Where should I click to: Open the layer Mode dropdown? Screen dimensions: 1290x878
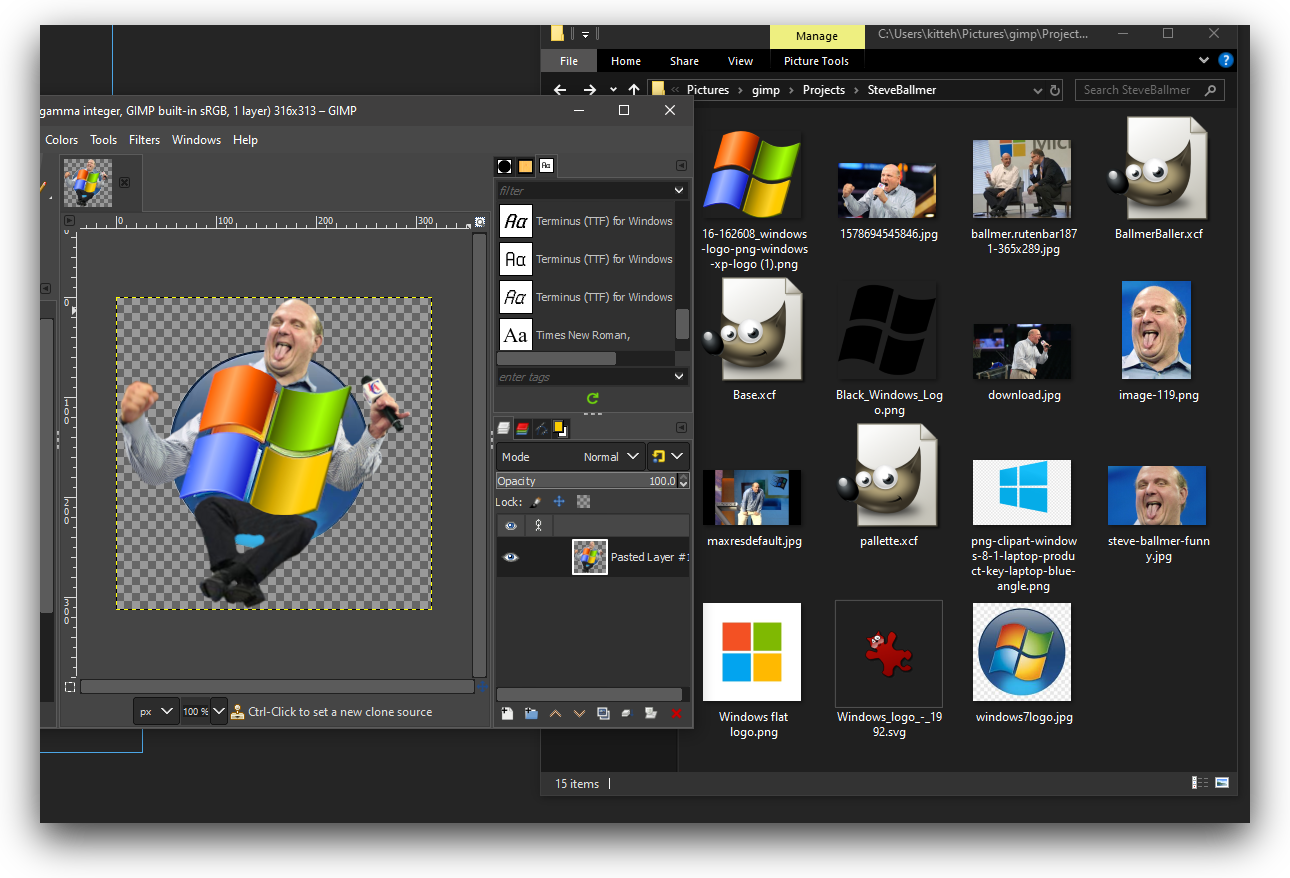tap(570, 456)
